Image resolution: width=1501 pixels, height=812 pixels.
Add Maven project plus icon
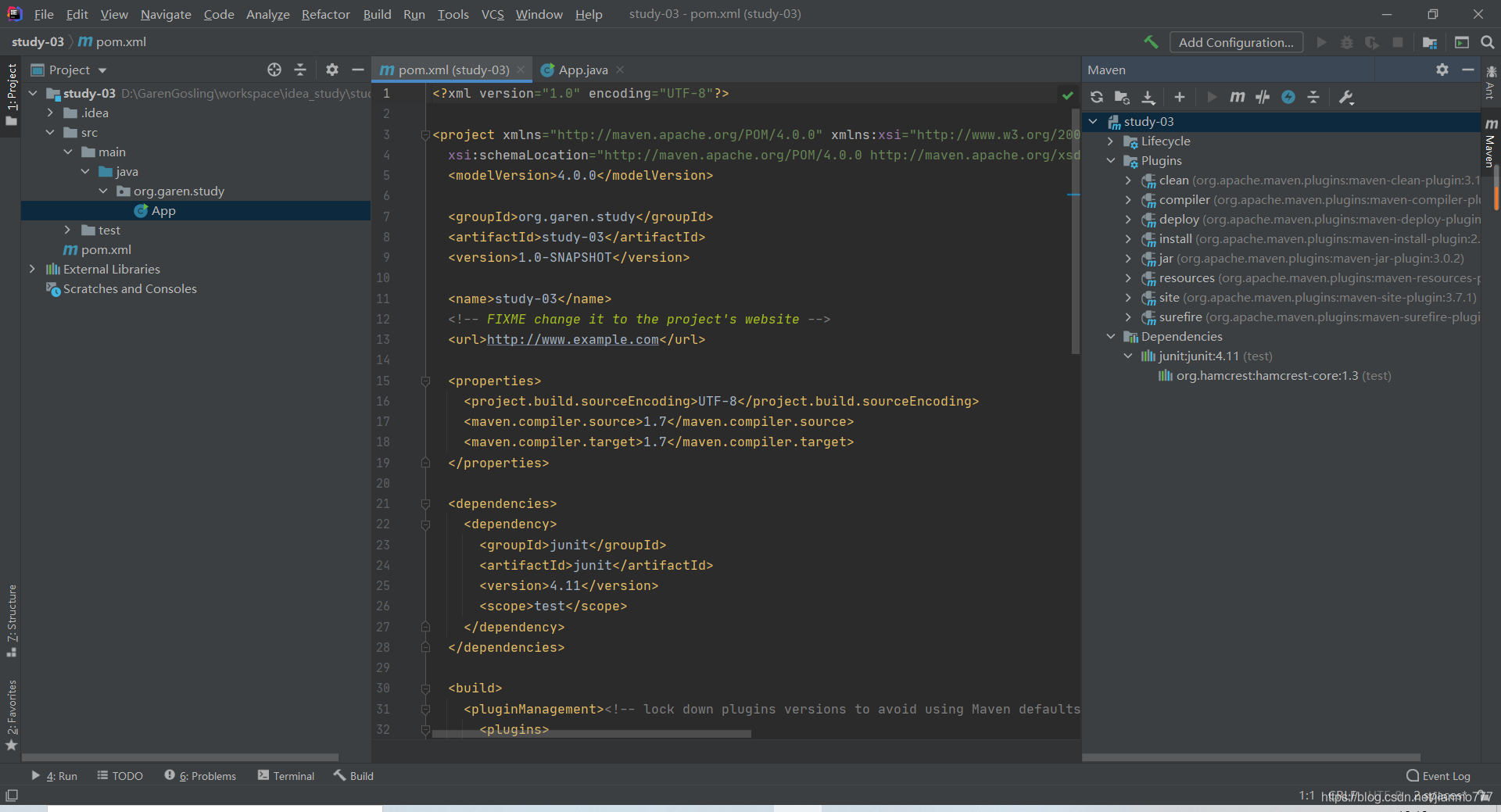point(1180,97)
